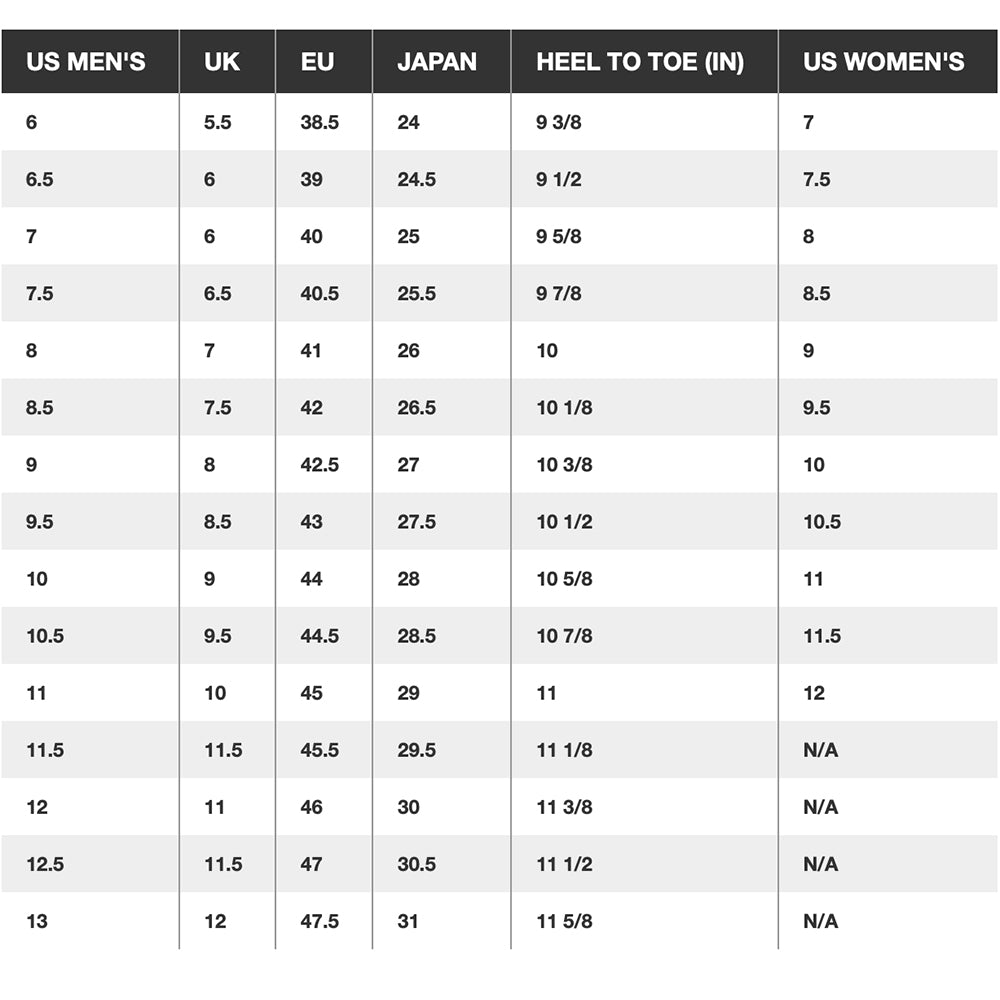The image size is (1000, 1000).
Task: Click the US WOMEN'S column header
Action: (x=883, y=62)
